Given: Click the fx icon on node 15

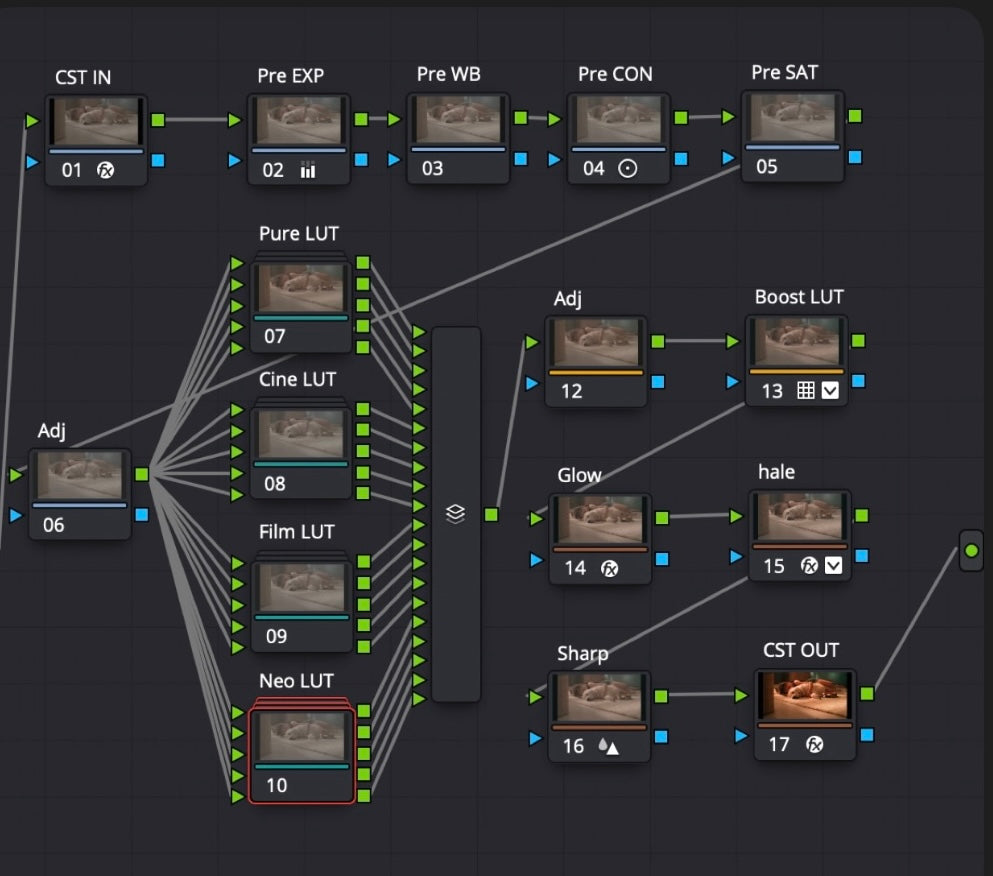Looking at the screenshot, I should 809,565.
